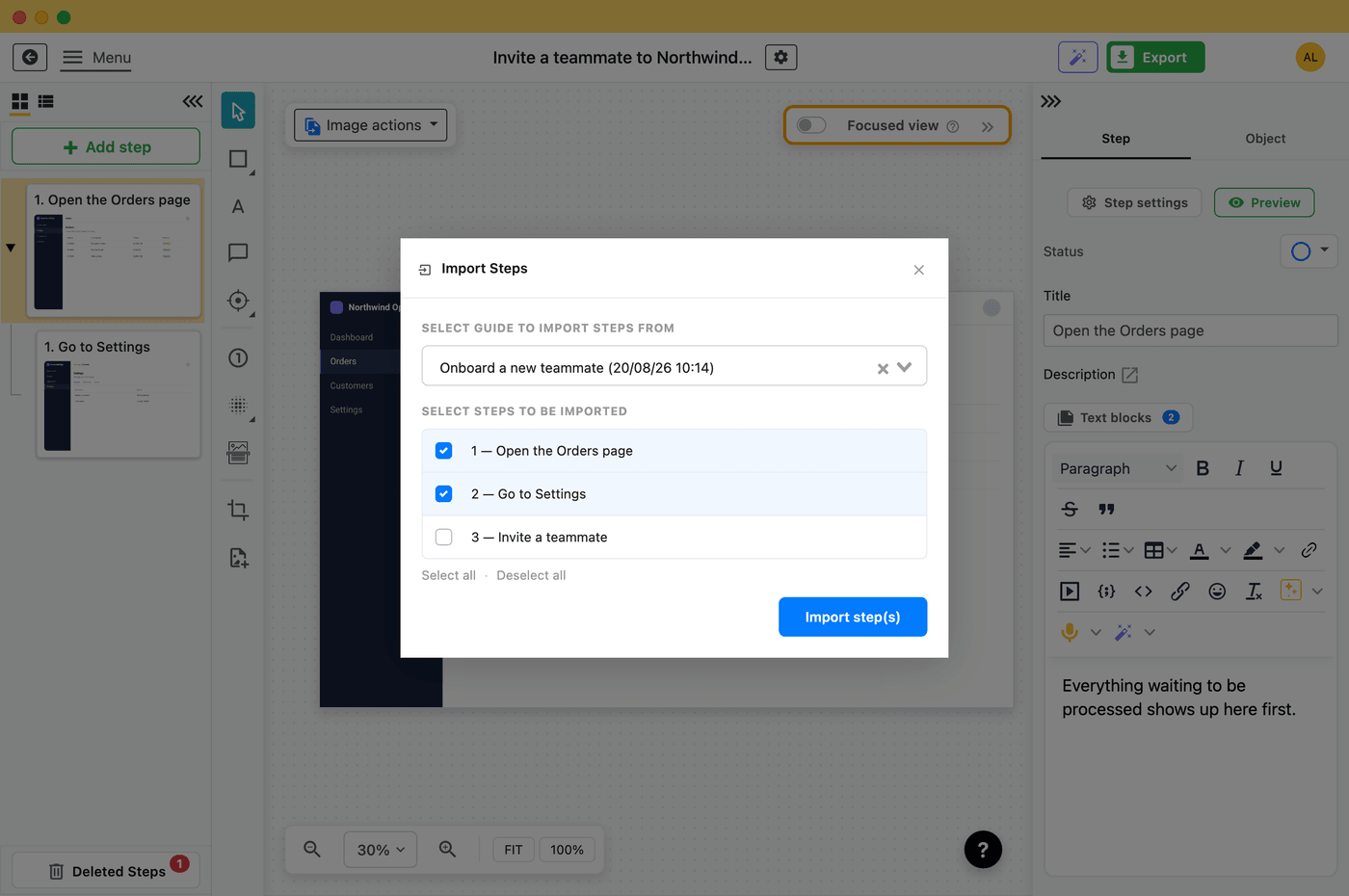Toggle the Focused view switch
The image size is (1349, 896).
[x=811, y=125]
